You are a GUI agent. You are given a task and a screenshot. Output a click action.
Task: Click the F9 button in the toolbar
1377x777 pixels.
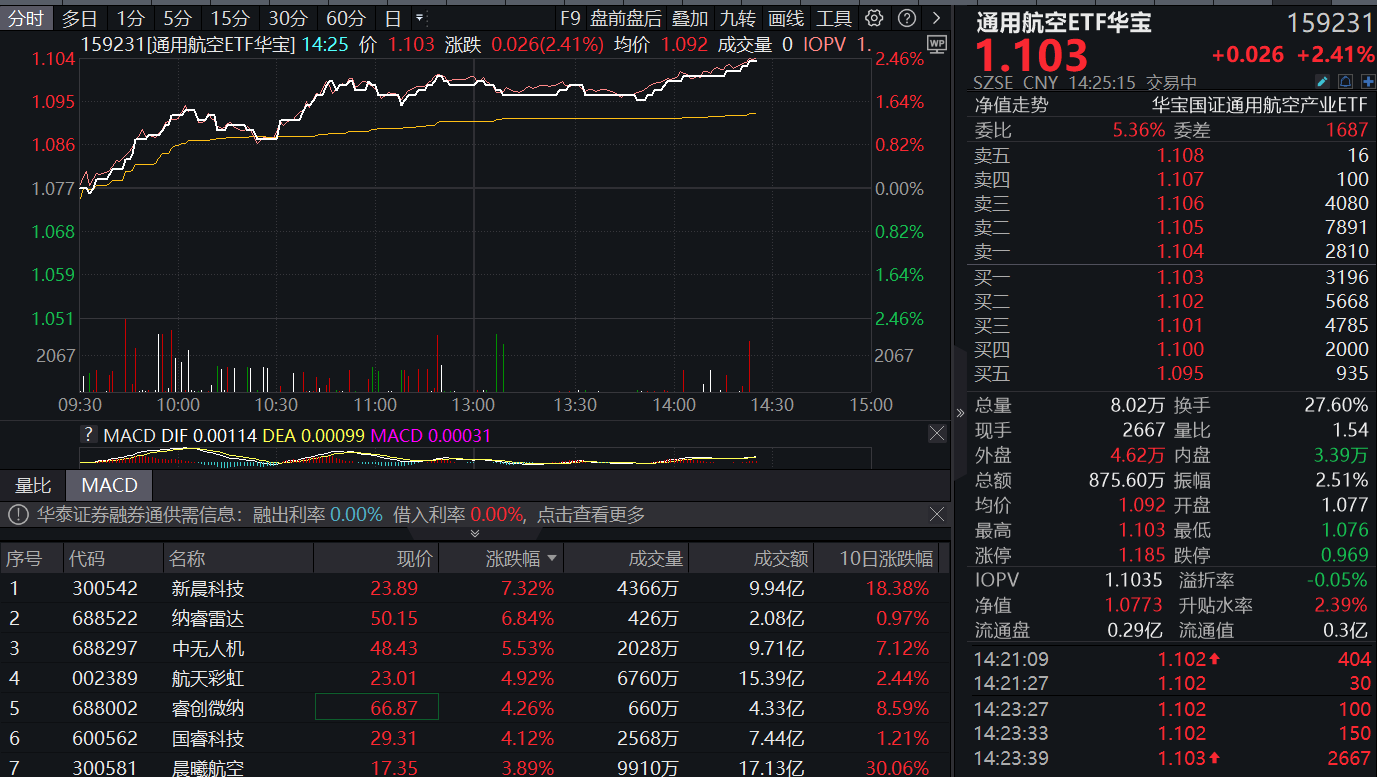571,17
